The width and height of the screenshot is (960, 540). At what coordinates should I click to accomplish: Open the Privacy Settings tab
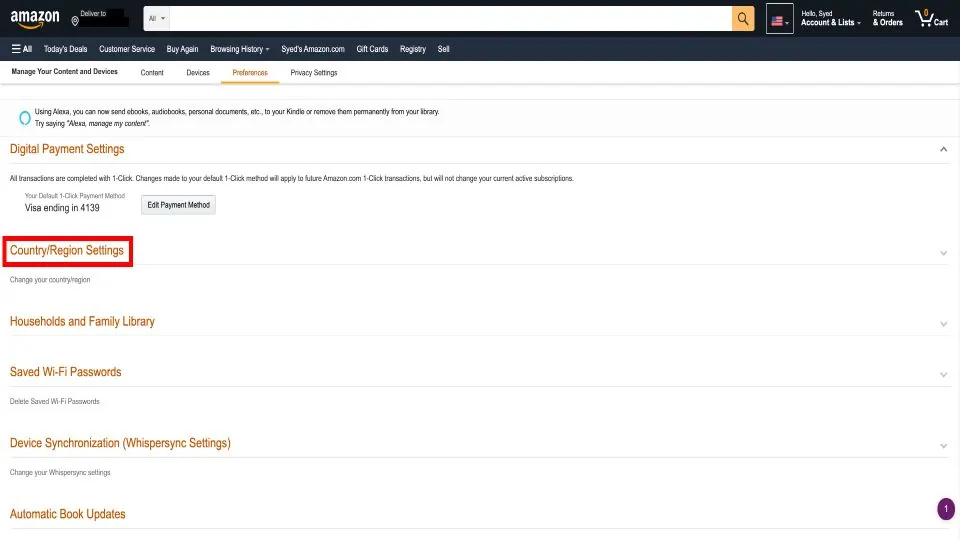click(313, 72)
